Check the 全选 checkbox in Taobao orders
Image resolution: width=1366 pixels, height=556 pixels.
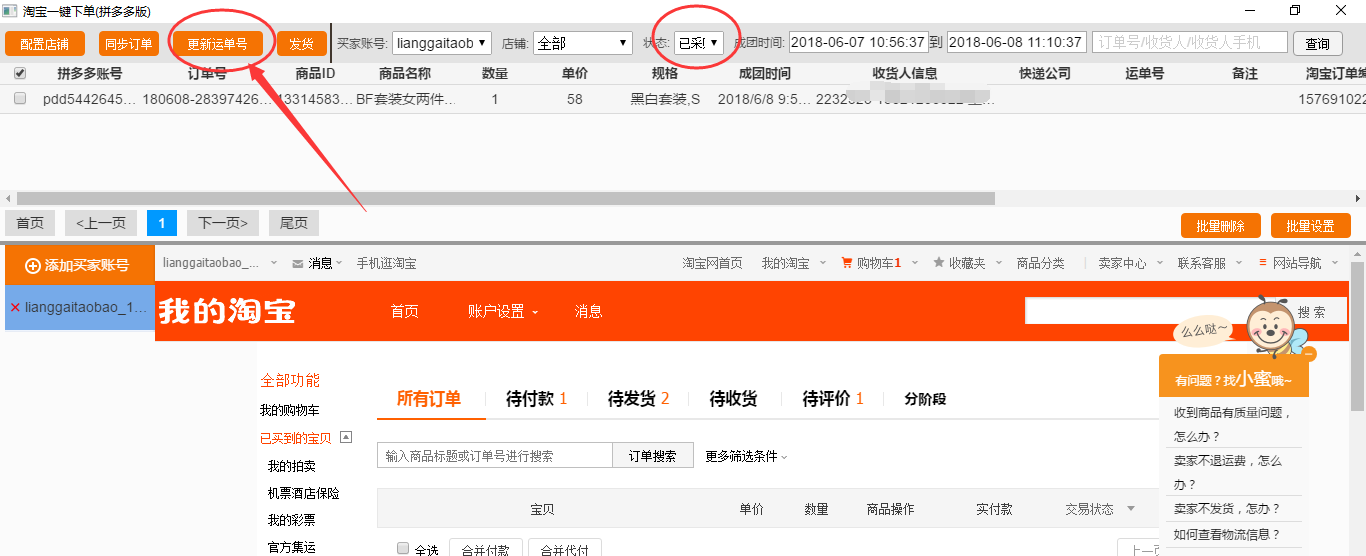(403, 548)
